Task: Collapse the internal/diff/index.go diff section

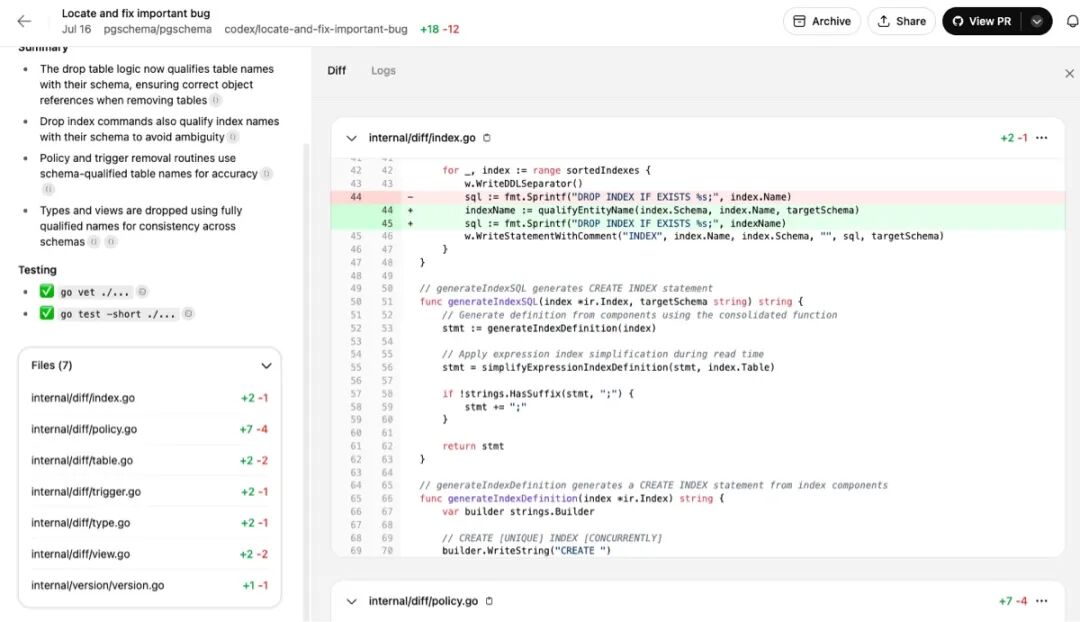Action: point(351,138)
